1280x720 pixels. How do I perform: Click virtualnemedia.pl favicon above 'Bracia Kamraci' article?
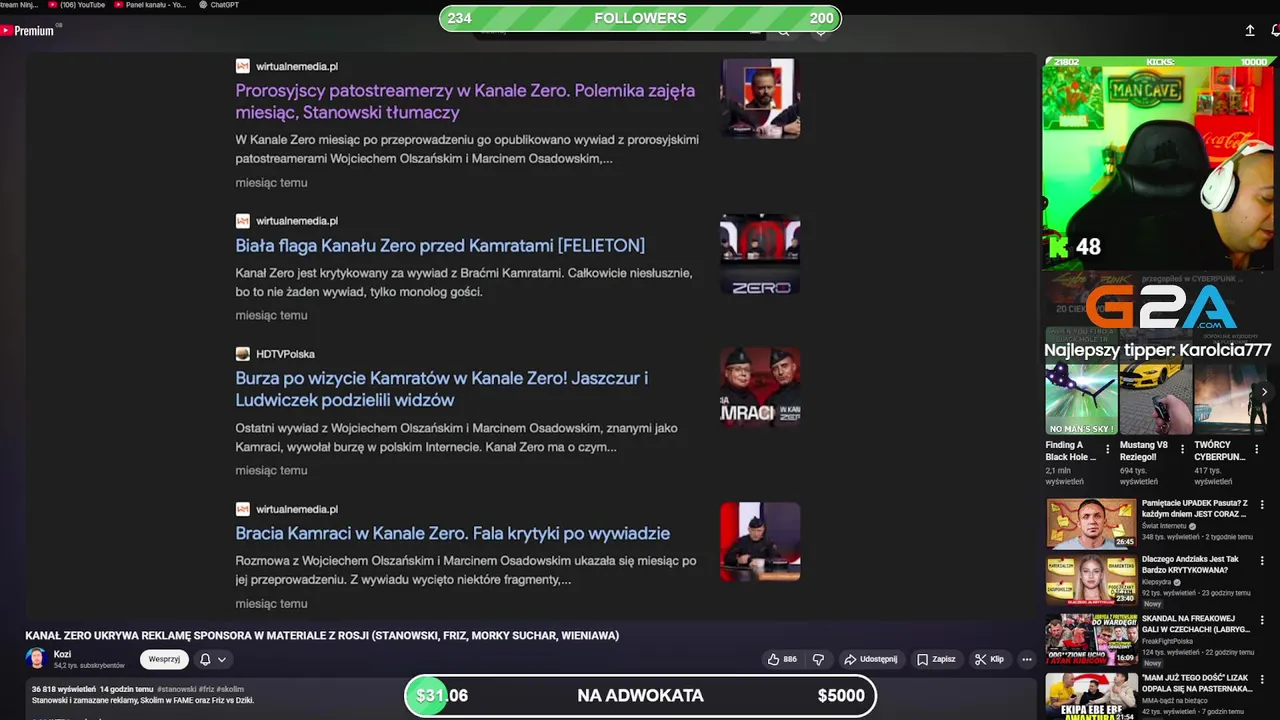coord(243,509)
